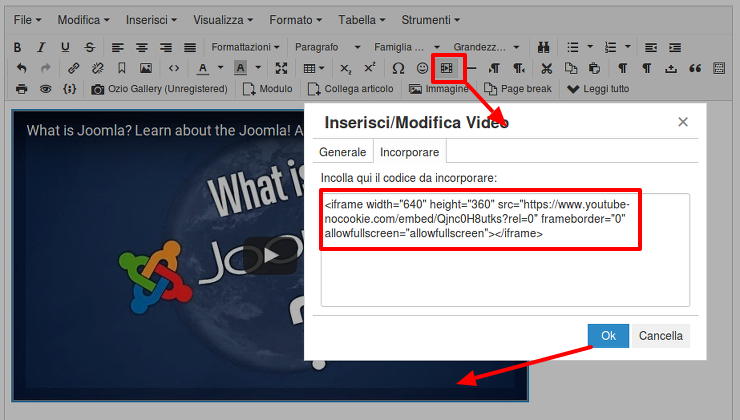Open the Formato menu
Image resolution: width=740 pixels, height=420 pixels.
(x=295, y=20)
